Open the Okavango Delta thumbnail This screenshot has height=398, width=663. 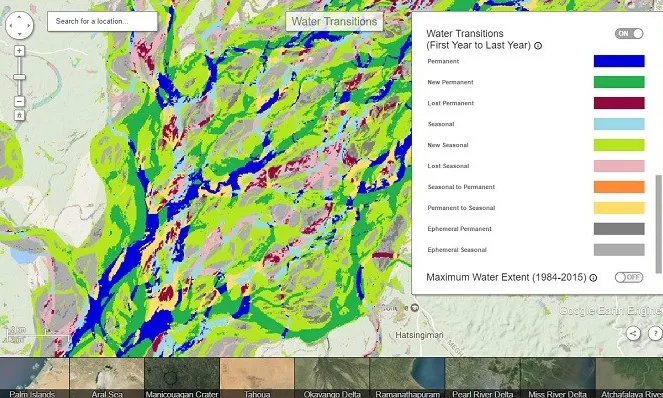[332, 378]
